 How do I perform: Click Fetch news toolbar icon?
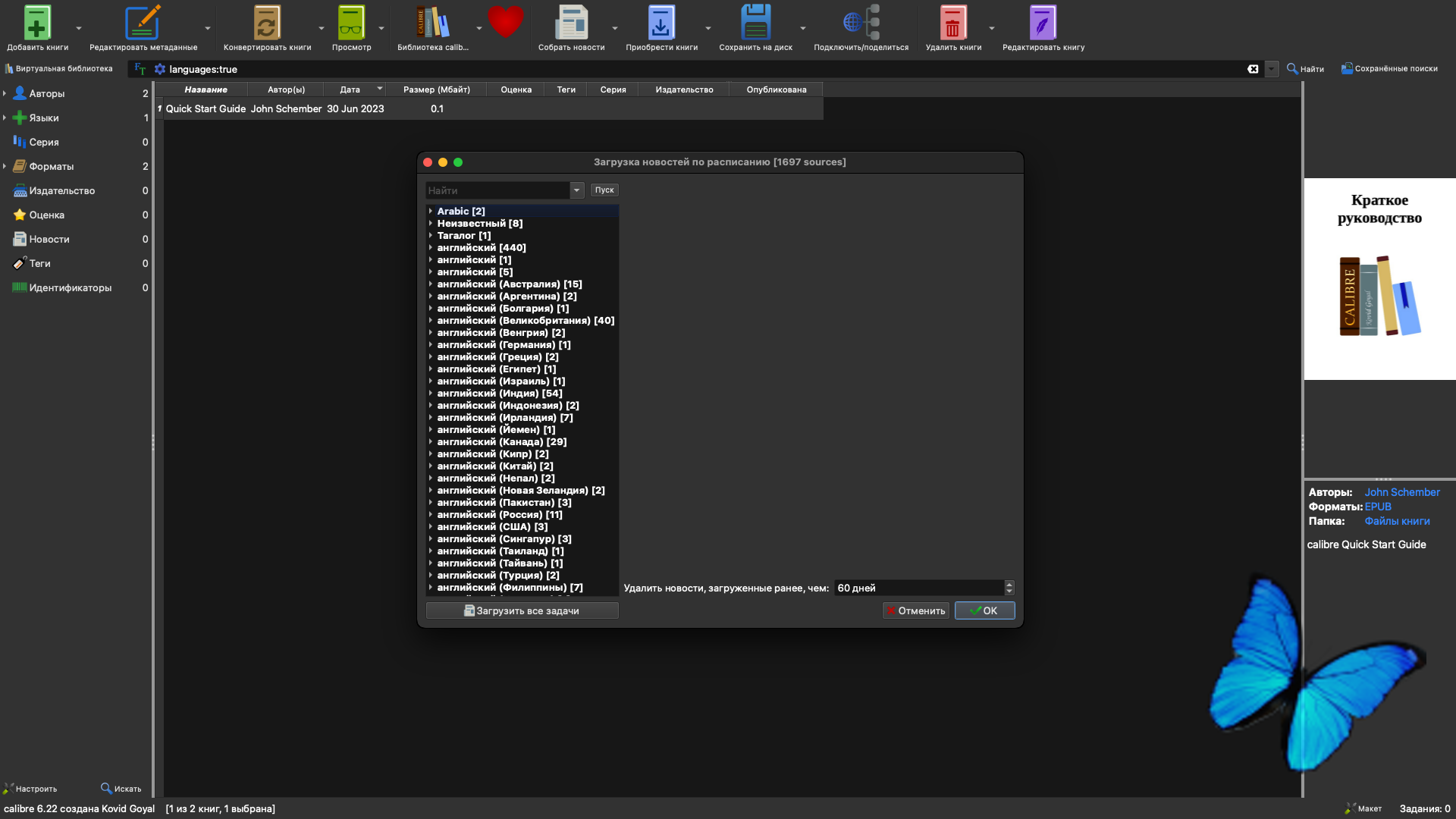point(571,23)
